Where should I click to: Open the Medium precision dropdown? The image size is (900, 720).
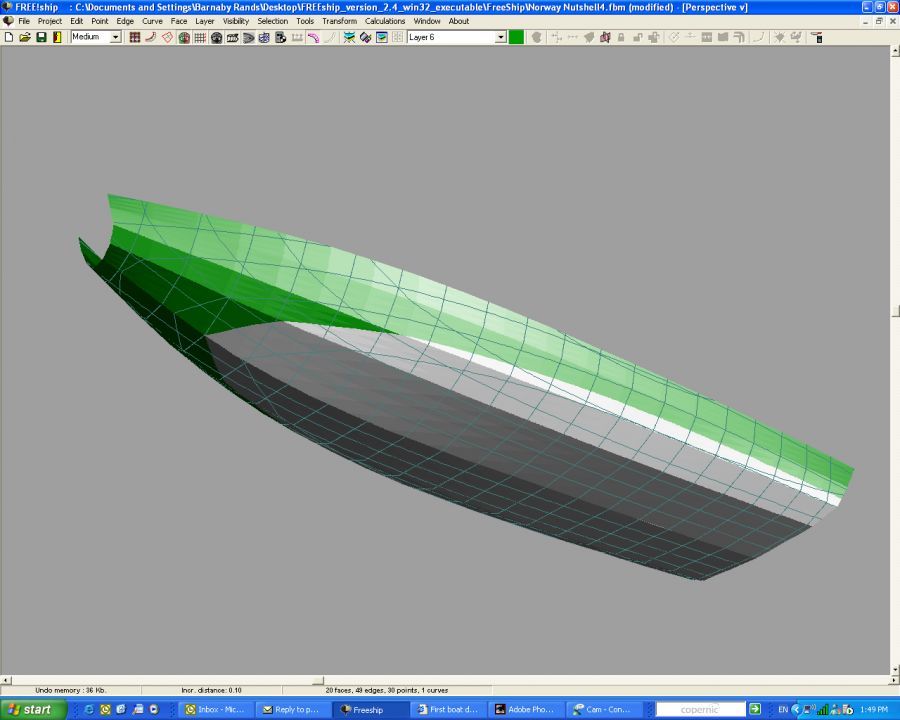coord(115,37)
